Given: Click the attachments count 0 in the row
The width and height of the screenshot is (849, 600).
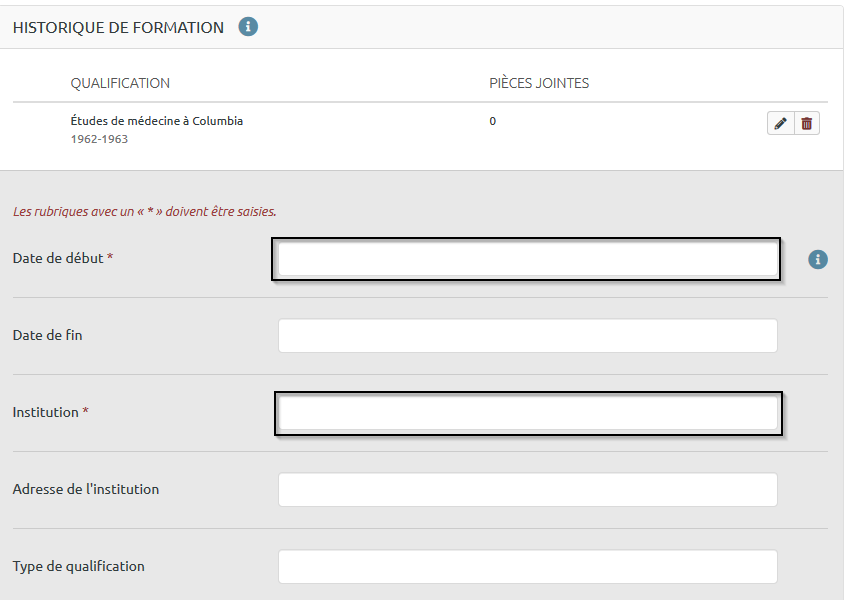Looking at the screenshot, I should 493,121.
